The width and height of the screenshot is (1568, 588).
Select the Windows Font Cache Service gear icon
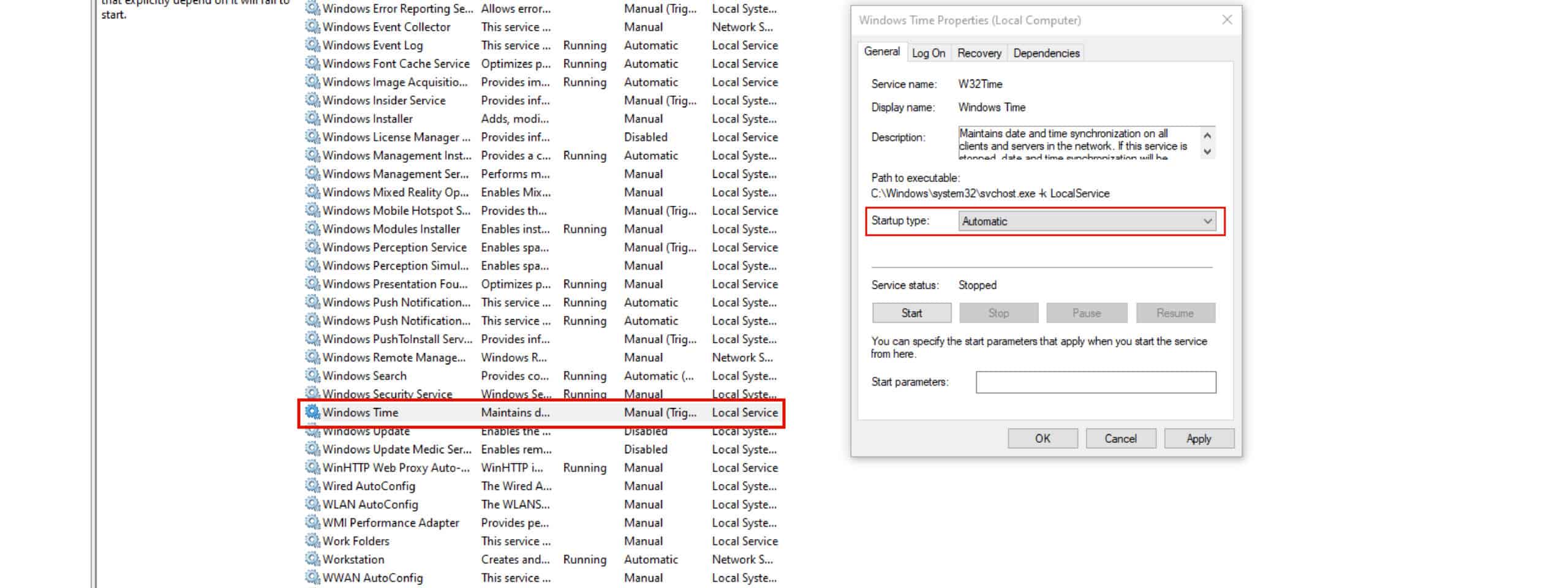(313, 63)
